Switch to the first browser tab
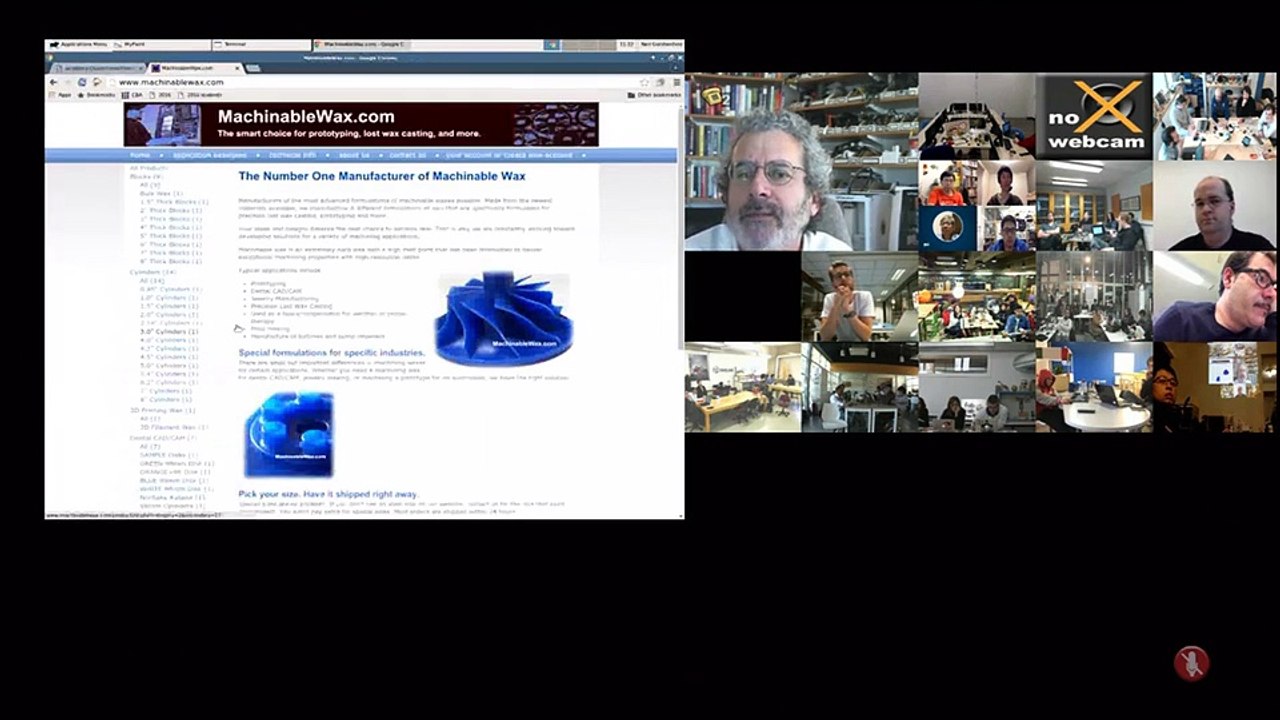 point(97,68)
